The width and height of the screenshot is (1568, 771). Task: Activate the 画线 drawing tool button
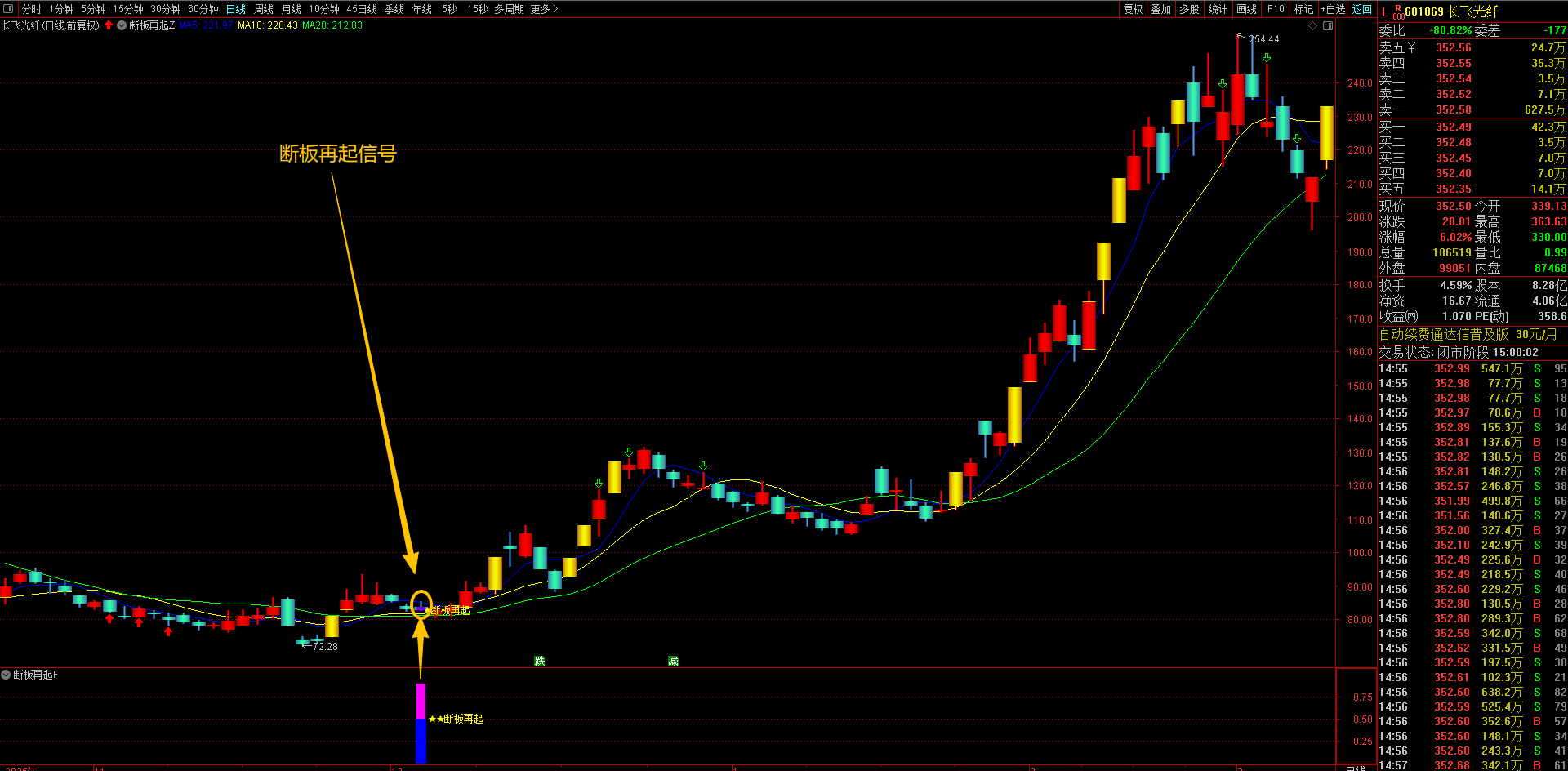click(1247, 9)
